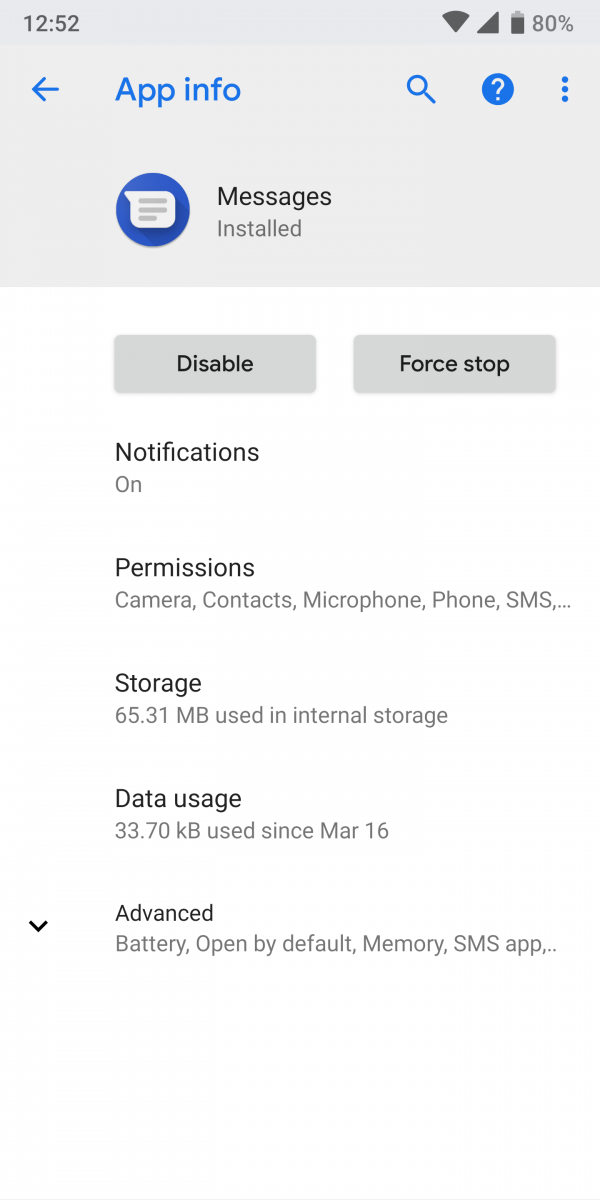Viewport: 600px width, 1200px height.
Task: Tap the Messages app icon
Action: 152,210
